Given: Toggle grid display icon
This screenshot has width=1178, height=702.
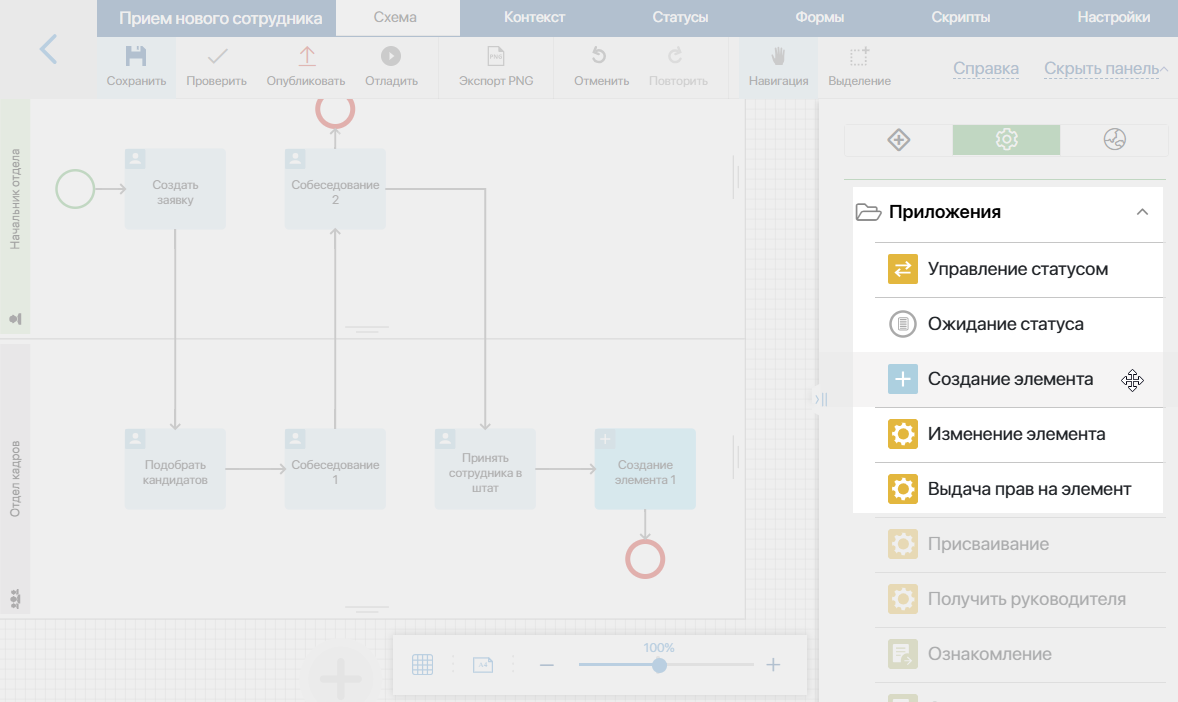Looking at the screenshot, I should 422,664.
